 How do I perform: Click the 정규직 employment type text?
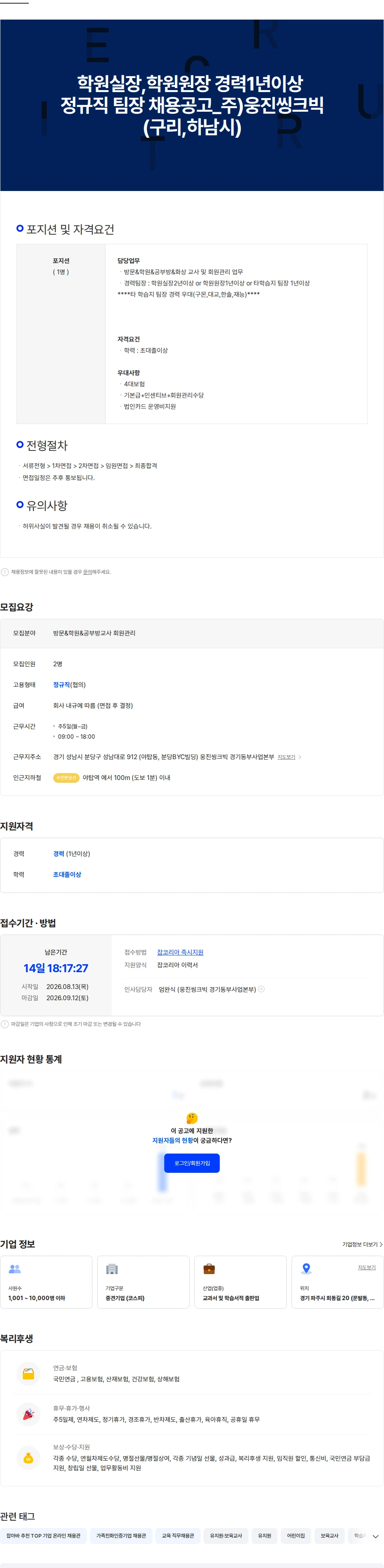61,685
